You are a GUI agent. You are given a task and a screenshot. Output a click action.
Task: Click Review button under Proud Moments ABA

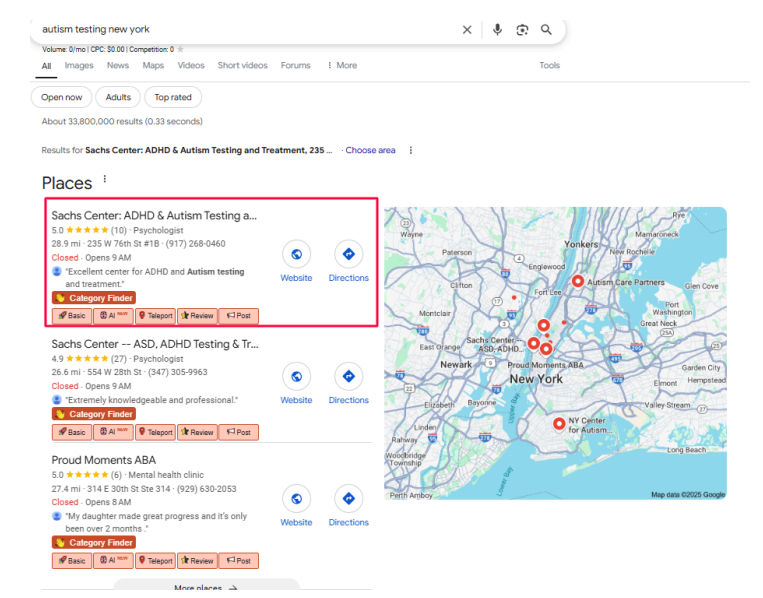[x=197, y=561]
